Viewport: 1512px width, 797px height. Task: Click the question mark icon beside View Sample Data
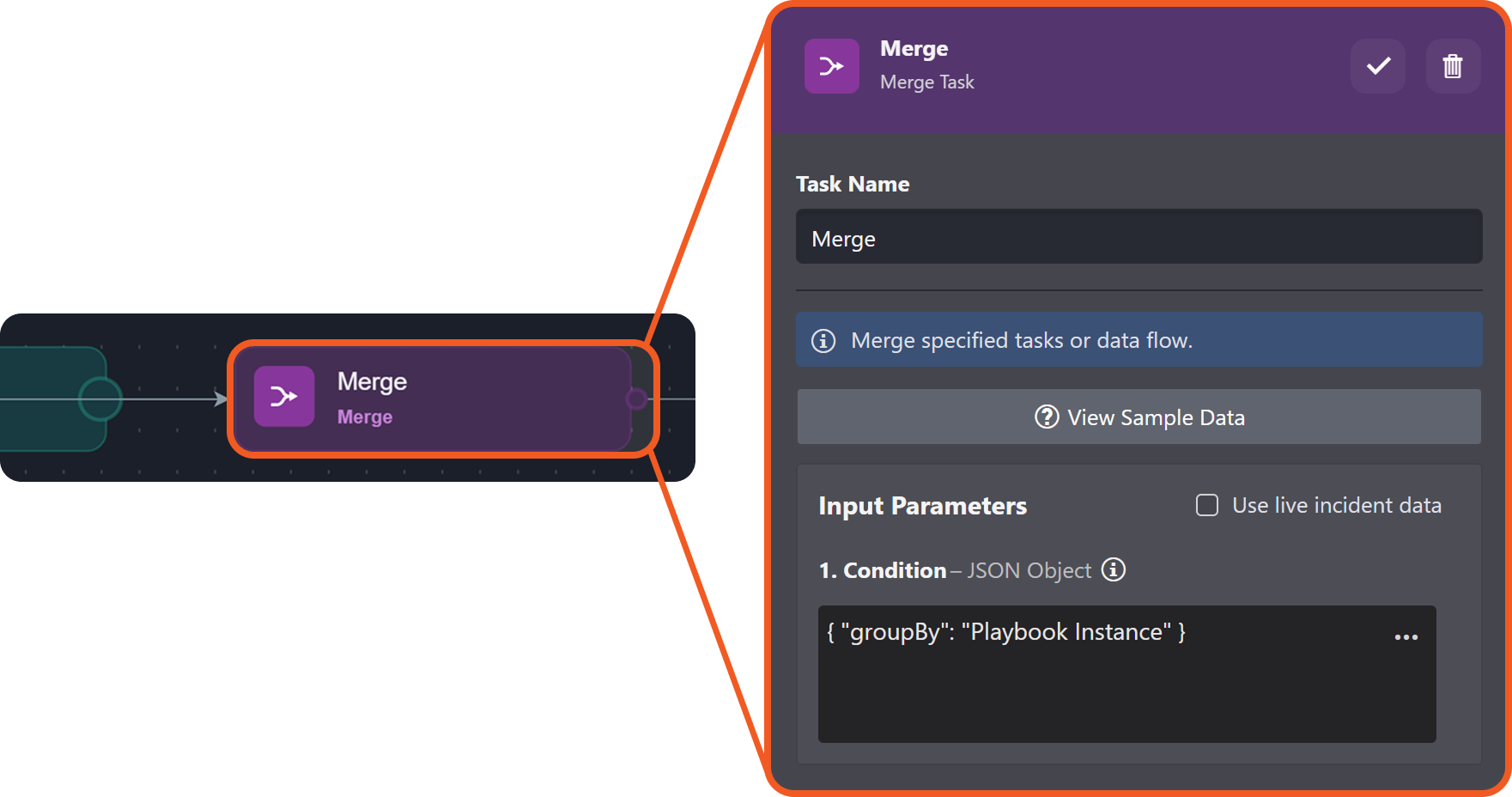click(x=1047, y=417)
